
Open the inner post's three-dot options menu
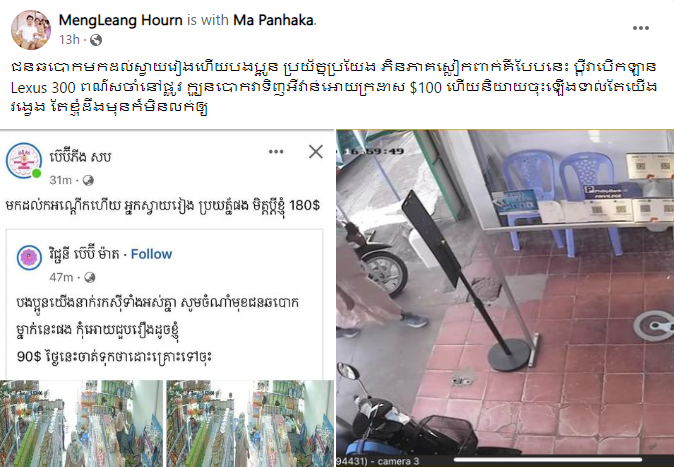276,151
